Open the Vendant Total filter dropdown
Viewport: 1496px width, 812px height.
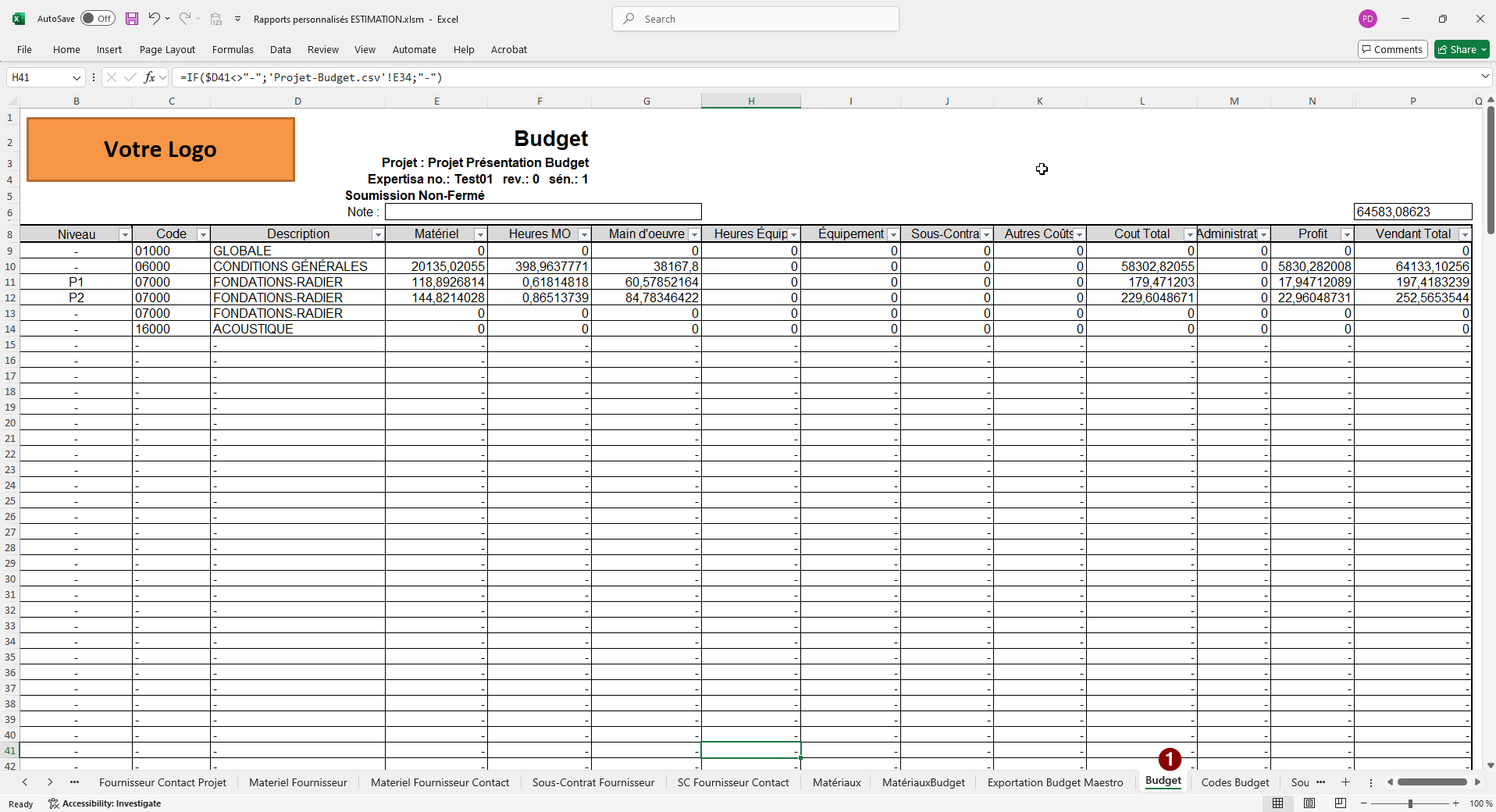pyautogui.click(x=1465, y=235)
